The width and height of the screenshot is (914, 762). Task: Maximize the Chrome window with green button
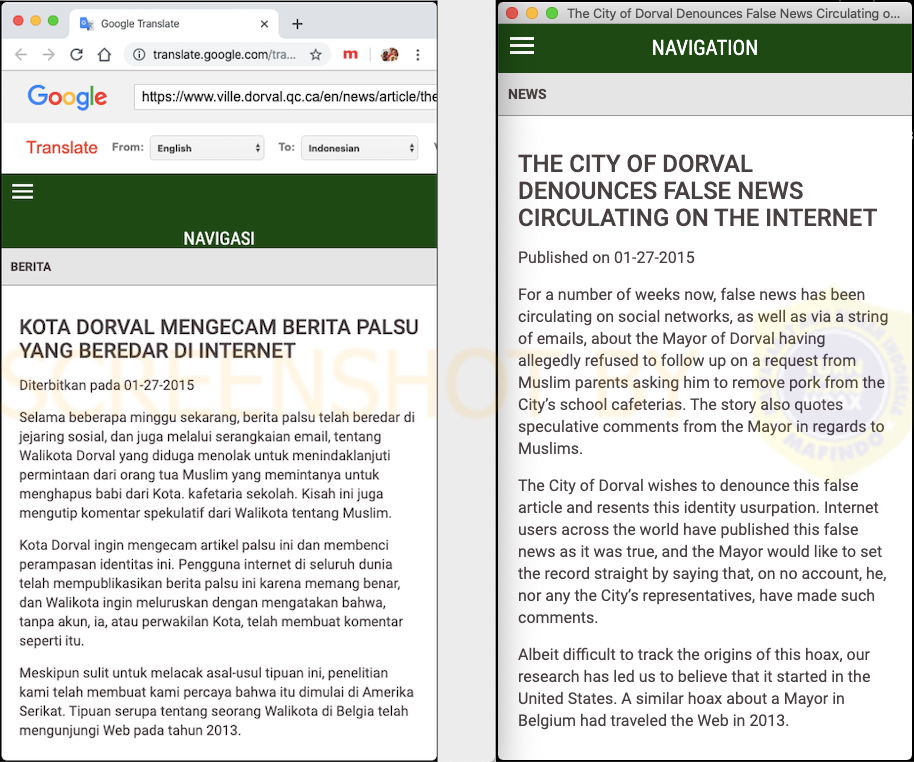(53, 21)
